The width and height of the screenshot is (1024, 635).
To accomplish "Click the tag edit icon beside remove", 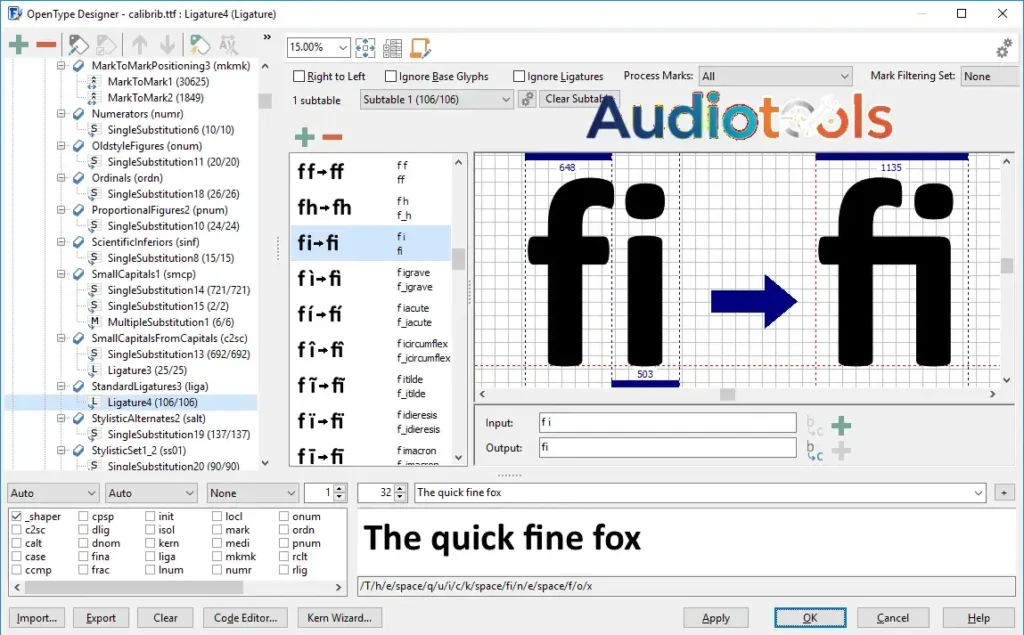I will 78,45.
